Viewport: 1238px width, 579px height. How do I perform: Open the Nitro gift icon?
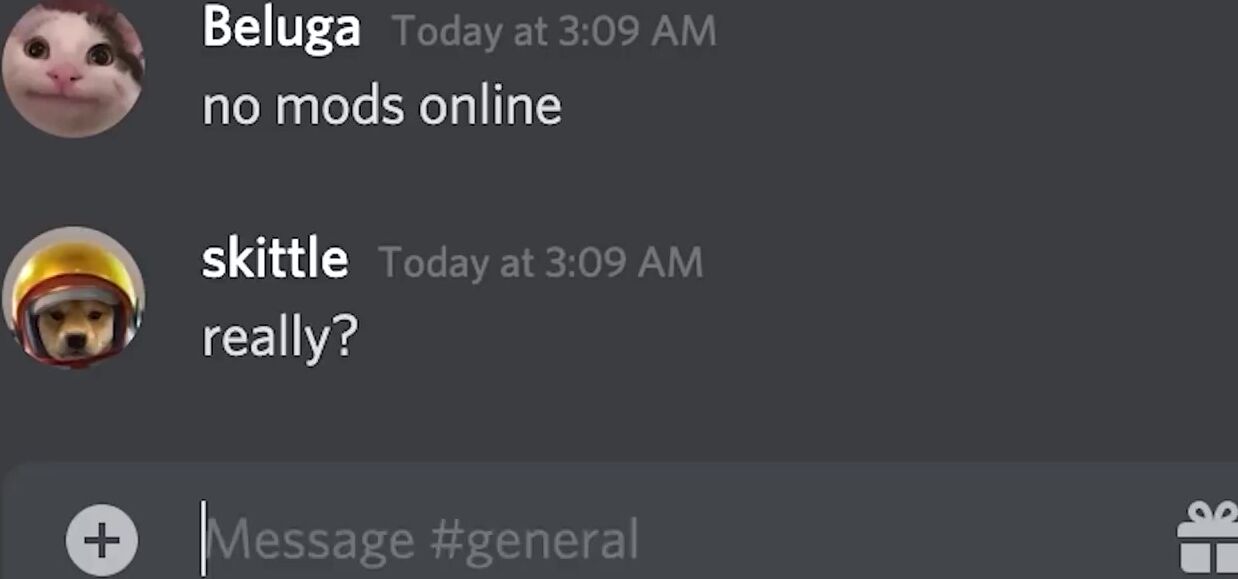[x=1208, y=538]
